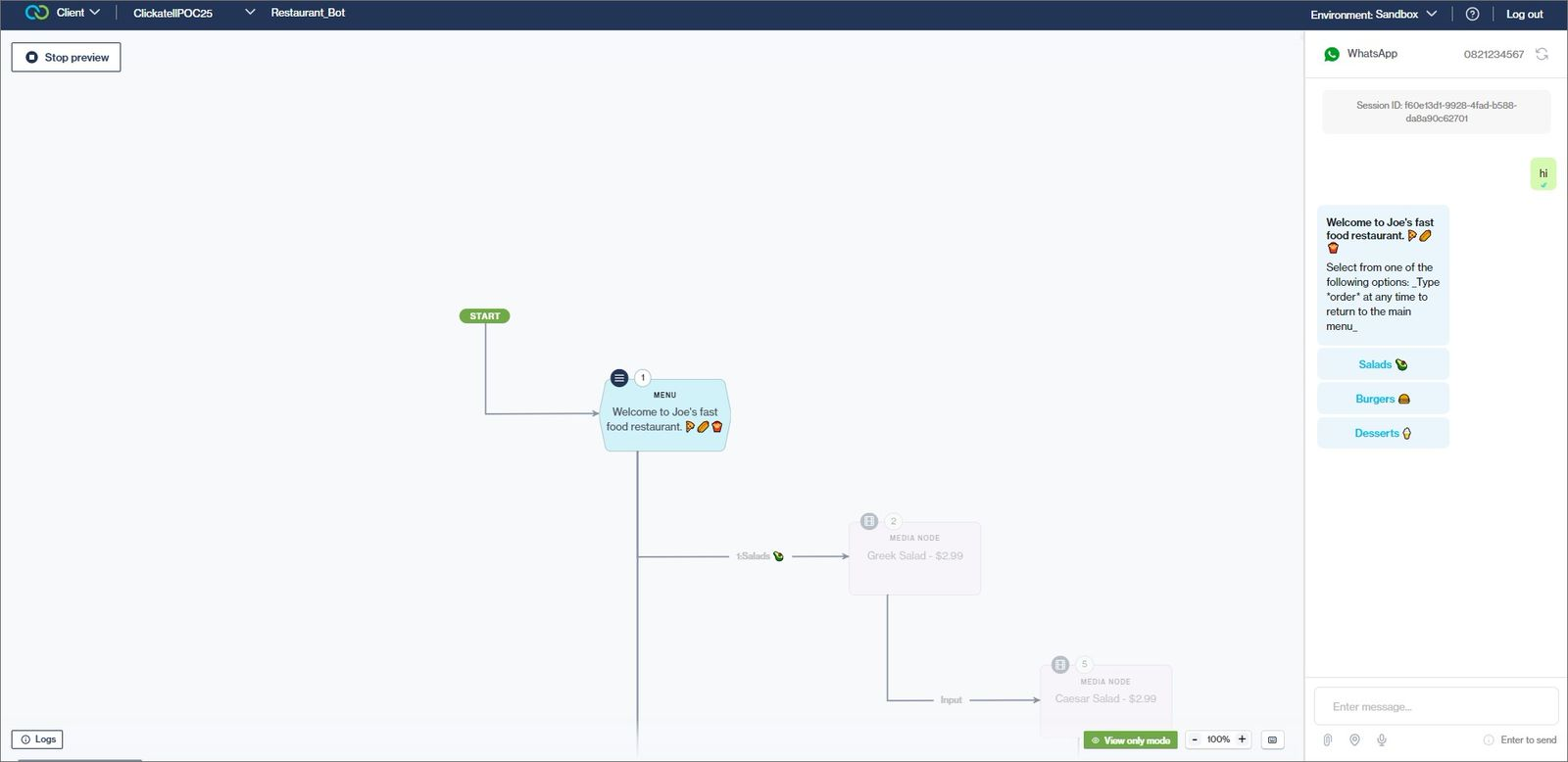Select the Greek Salad - $2.99 node

pos(914,558)
